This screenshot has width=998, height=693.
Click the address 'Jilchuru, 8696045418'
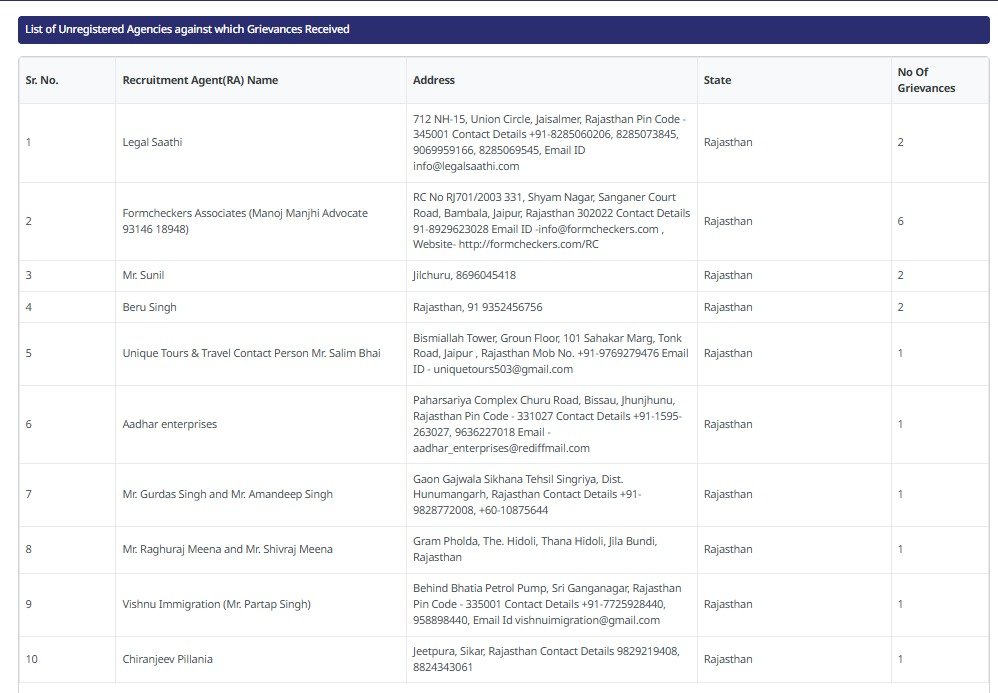pos(465,276)
